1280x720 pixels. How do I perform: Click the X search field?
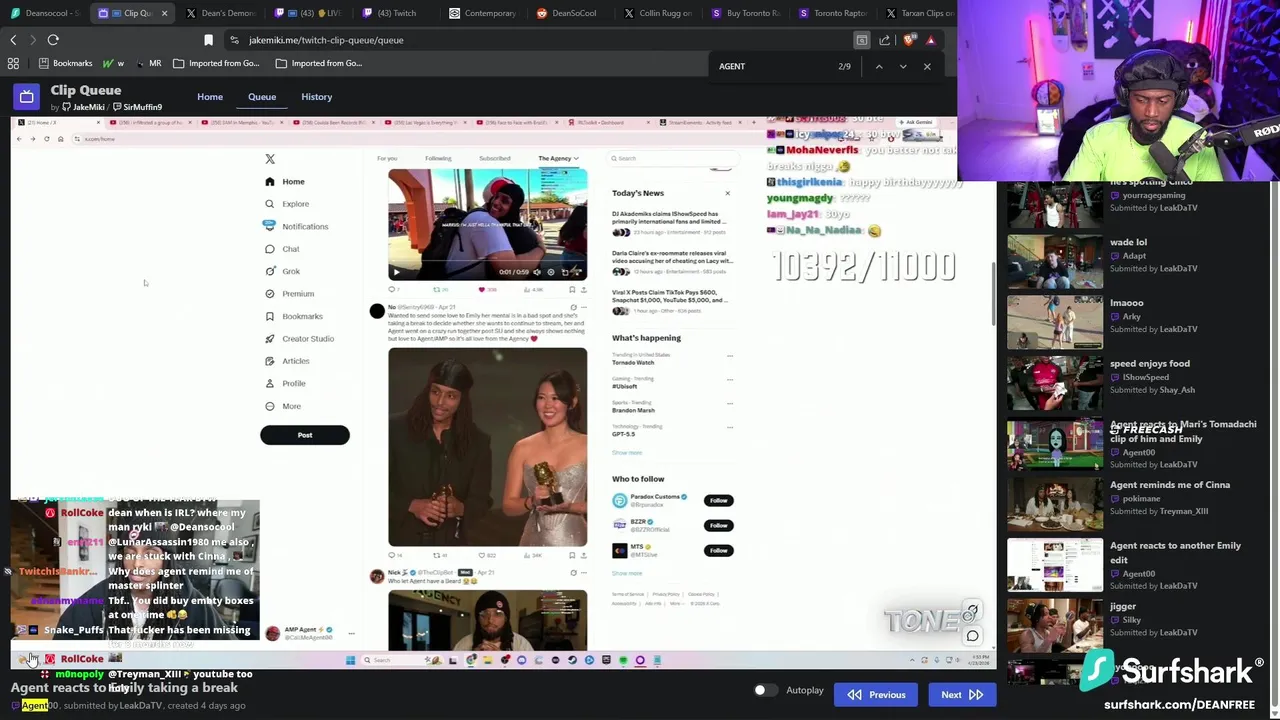[672, 158]
